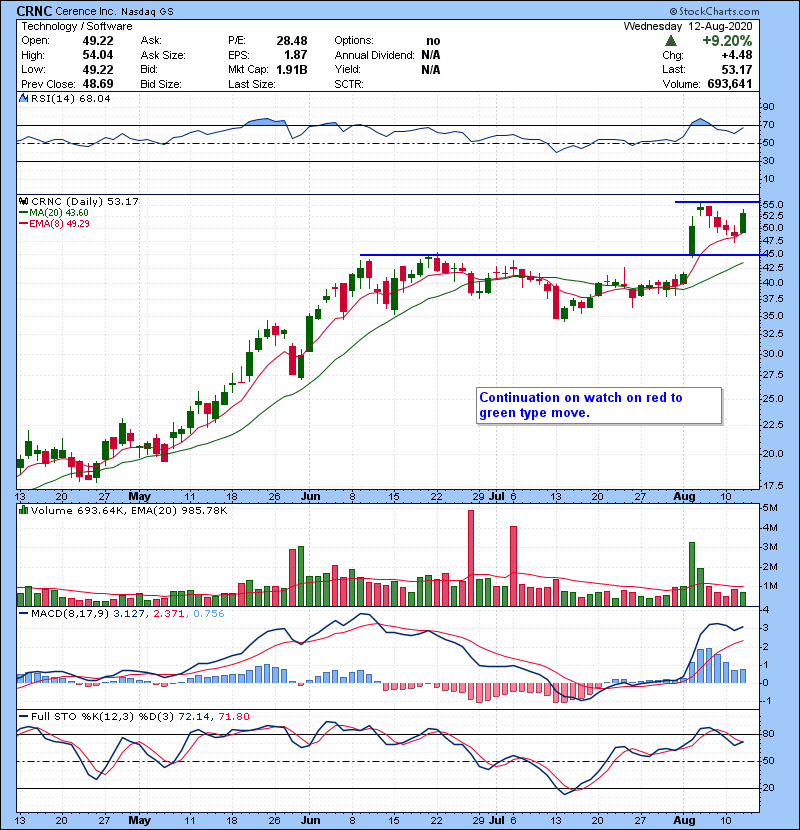The image size is (800, 830).
Task: Select the stochastic %D value 71.80
Action: pyautogui.click(x=234, y=717)
